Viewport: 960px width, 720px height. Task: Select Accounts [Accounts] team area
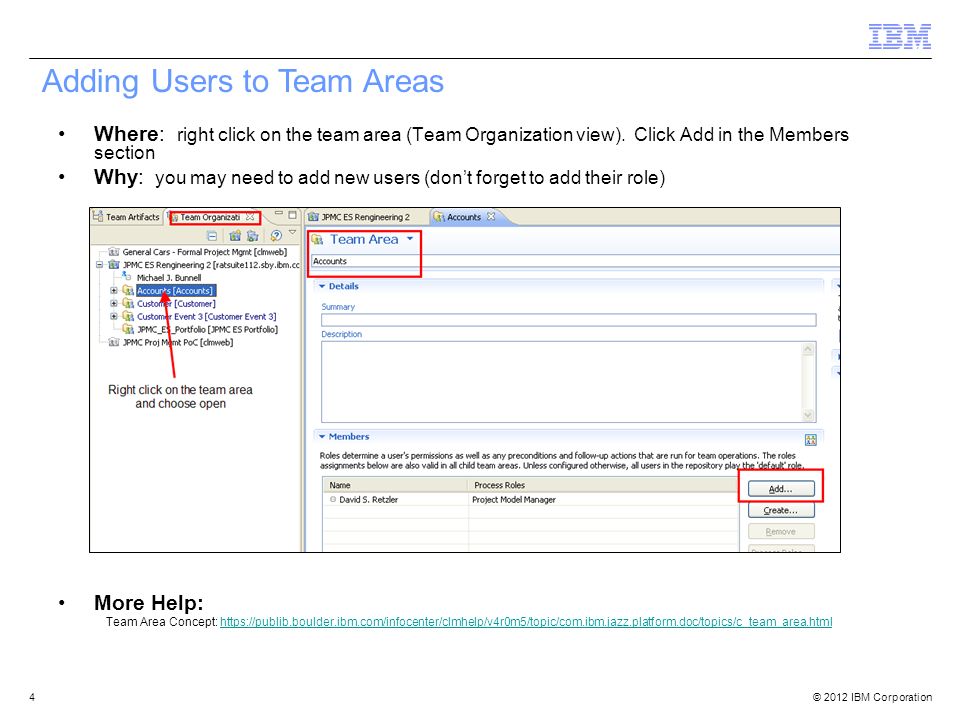pyautogui.click(x=175, y=291)
